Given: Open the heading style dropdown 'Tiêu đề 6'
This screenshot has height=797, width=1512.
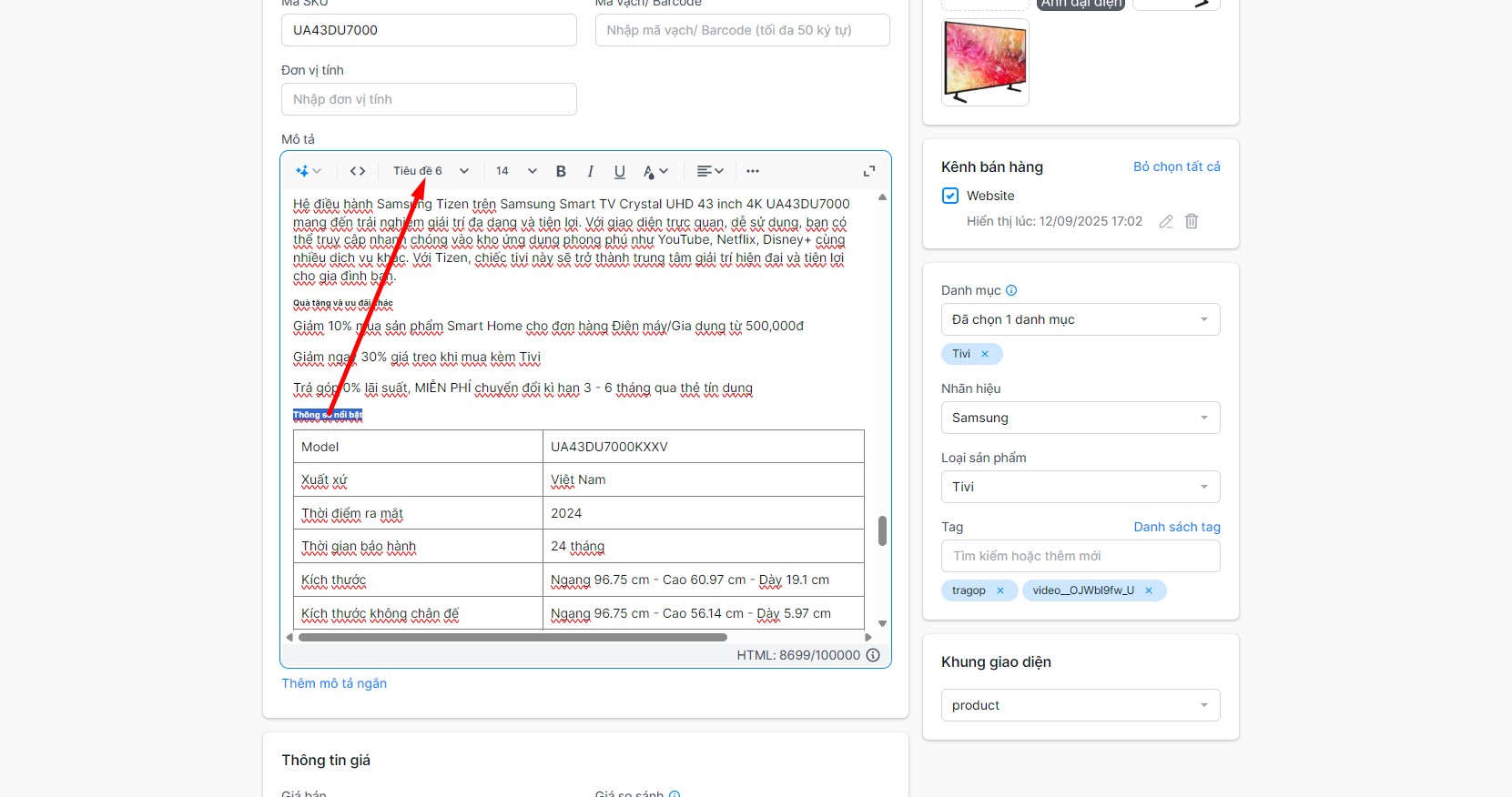Looking at the screenshot, I should pos(431,171).
